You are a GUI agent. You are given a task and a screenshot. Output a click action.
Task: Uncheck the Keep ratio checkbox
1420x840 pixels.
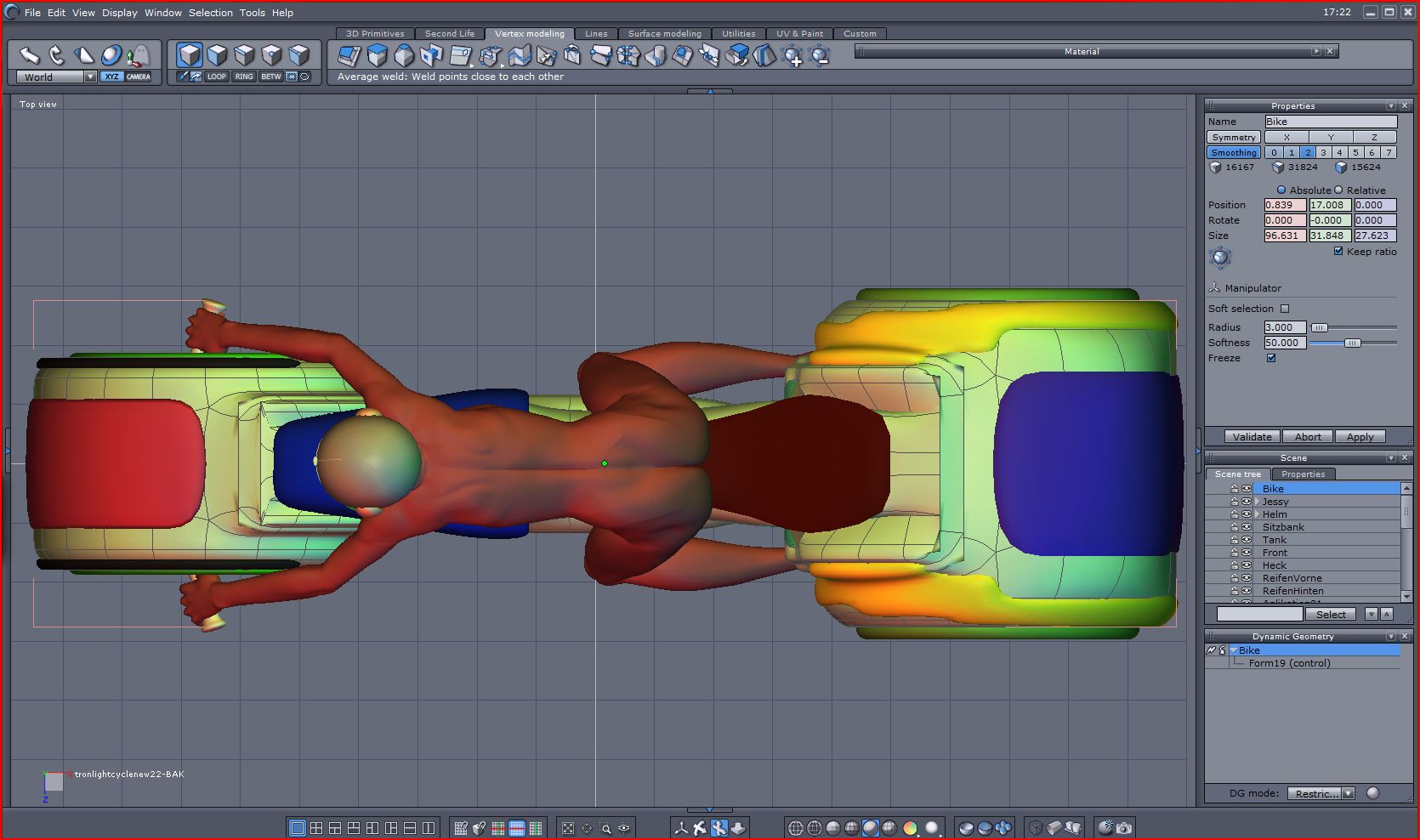[x=1338, y=252]
